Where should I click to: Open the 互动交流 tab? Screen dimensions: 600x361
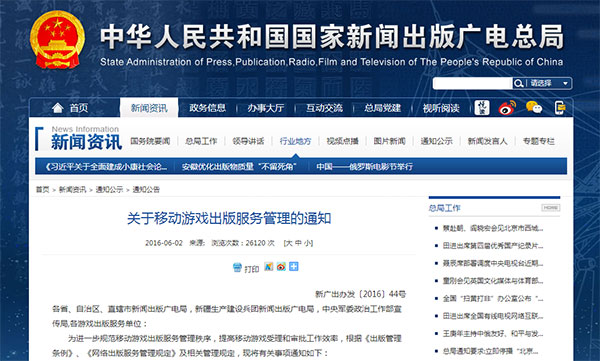(324, 108)
